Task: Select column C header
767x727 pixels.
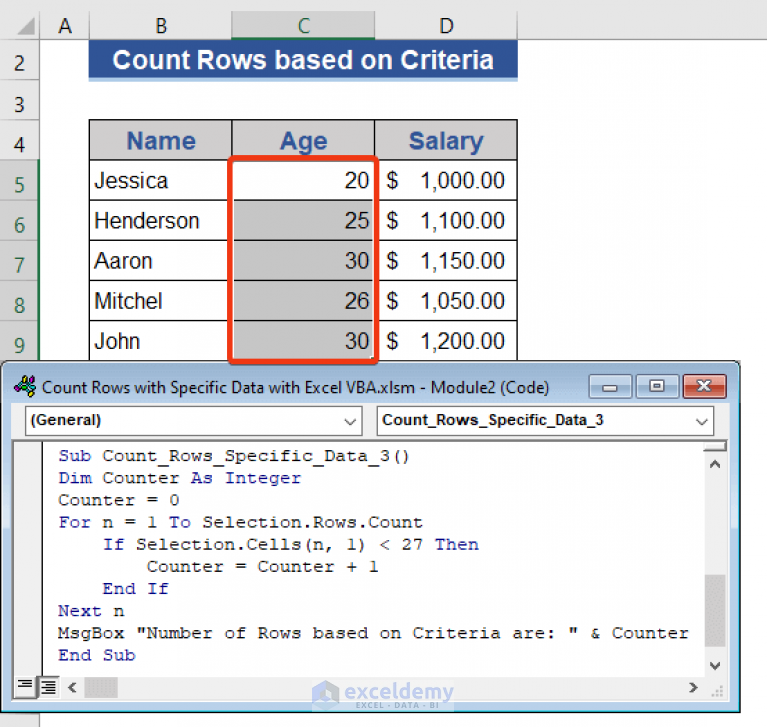Action: (303, 26)
